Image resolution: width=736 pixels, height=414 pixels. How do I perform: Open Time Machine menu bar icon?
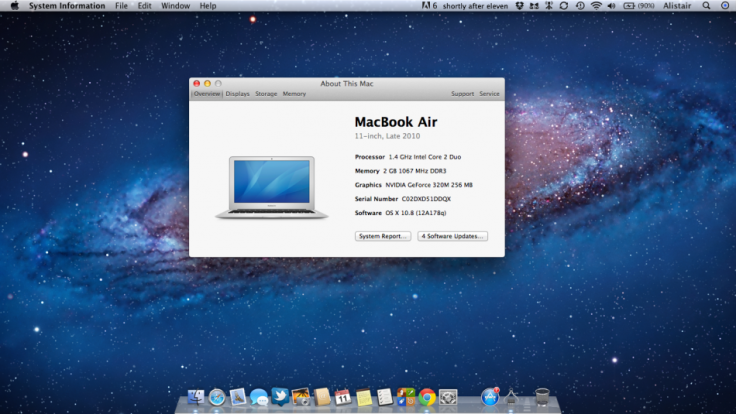580,6
